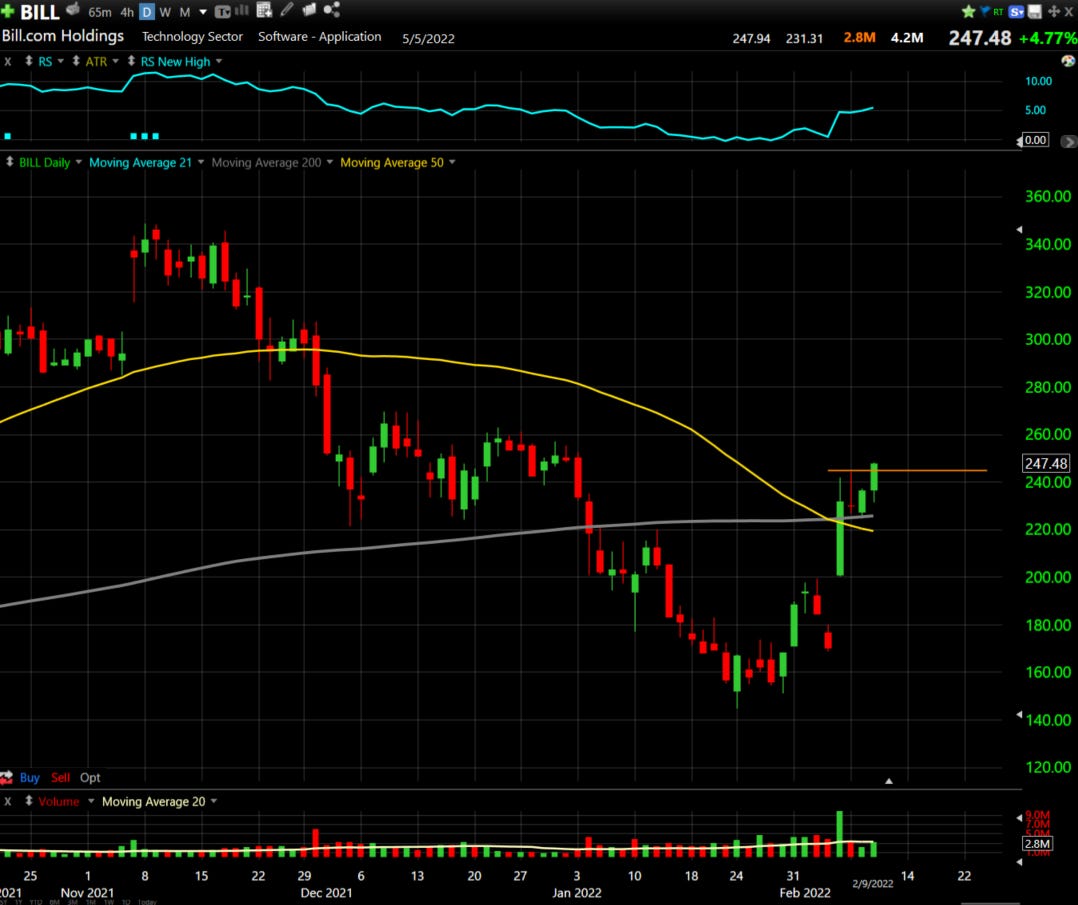Click the move arrows beside ATR label
This screenshot has width=1078, height=905.
click(x=76, y=61)
